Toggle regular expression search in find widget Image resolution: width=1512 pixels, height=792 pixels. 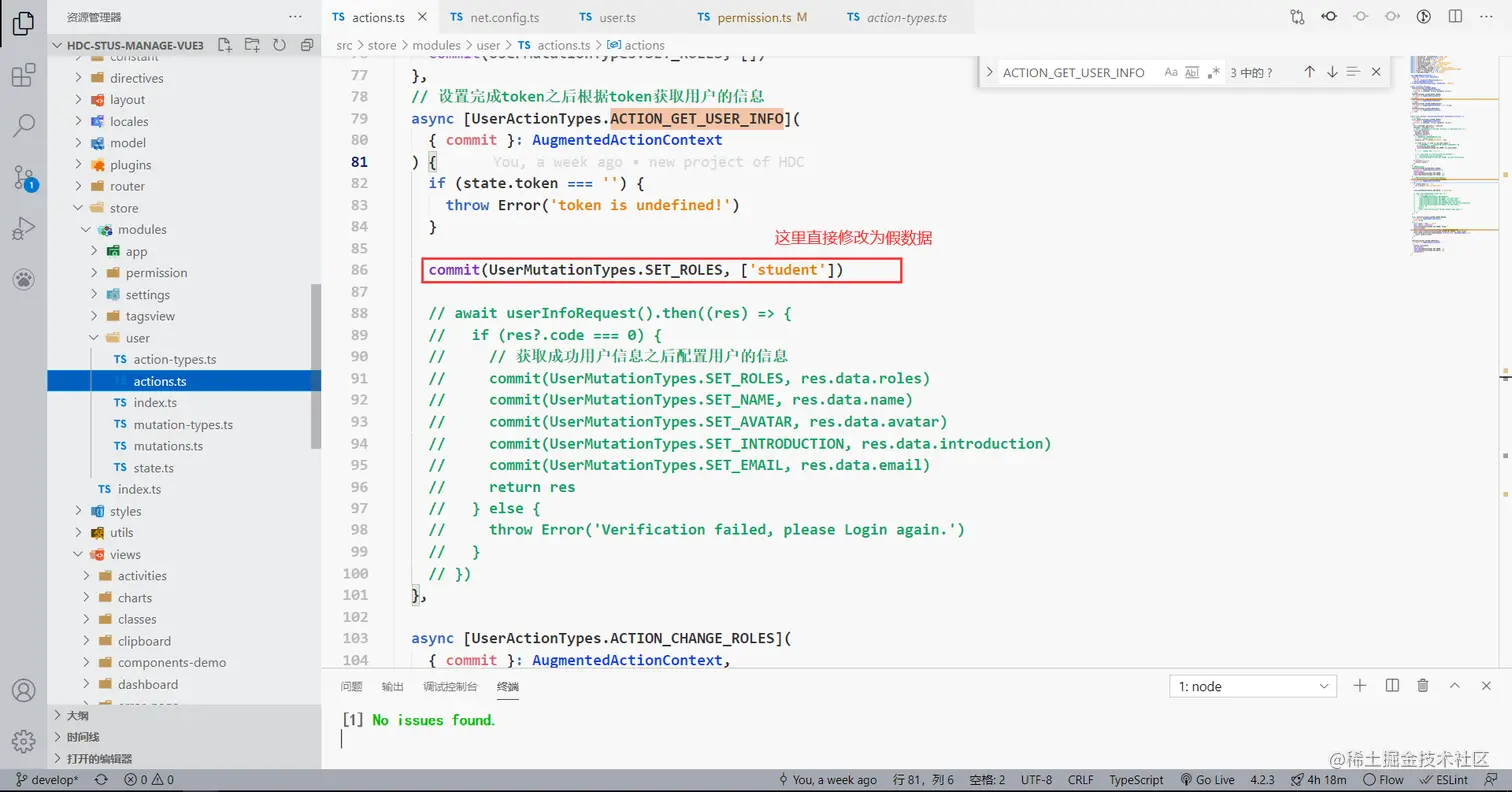1214,72
